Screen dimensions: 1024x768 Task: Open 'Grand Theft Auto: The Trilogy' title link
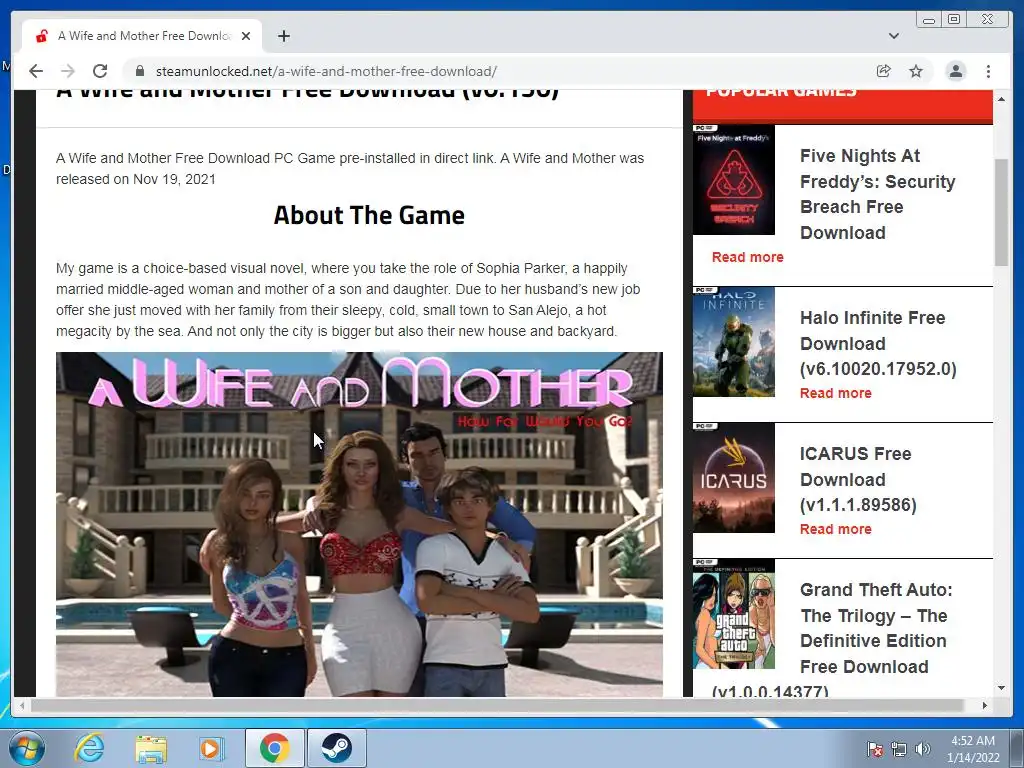tap(876, 628)
